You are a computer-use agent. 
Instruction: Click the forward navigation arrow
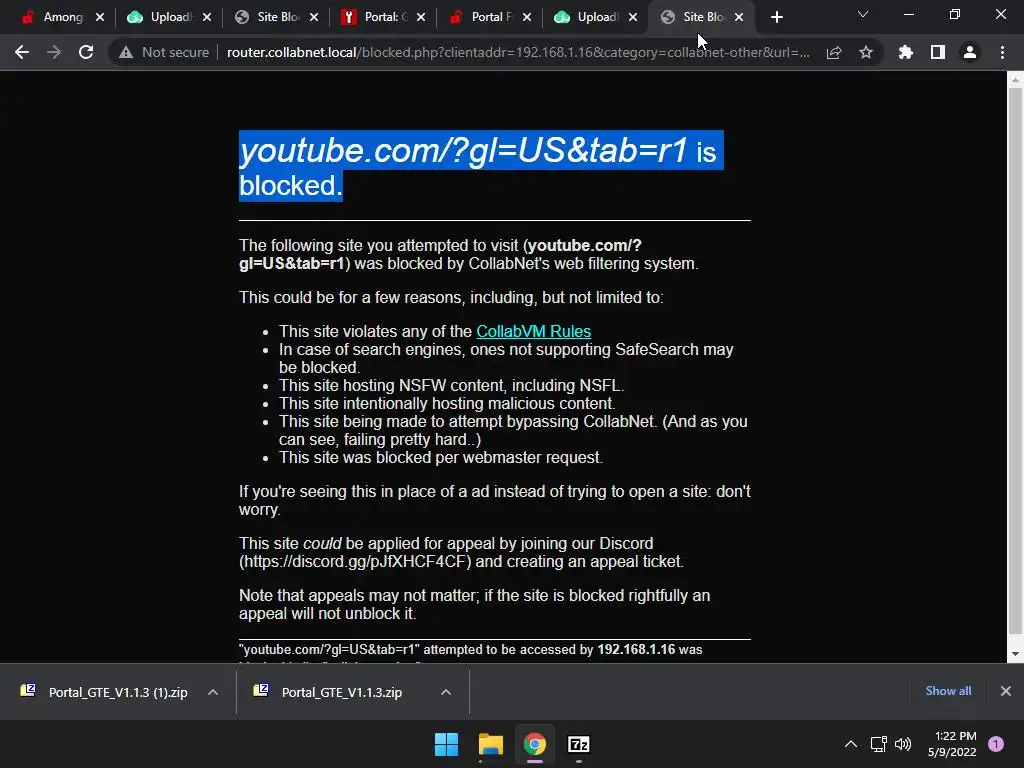(x=54, y=52)
